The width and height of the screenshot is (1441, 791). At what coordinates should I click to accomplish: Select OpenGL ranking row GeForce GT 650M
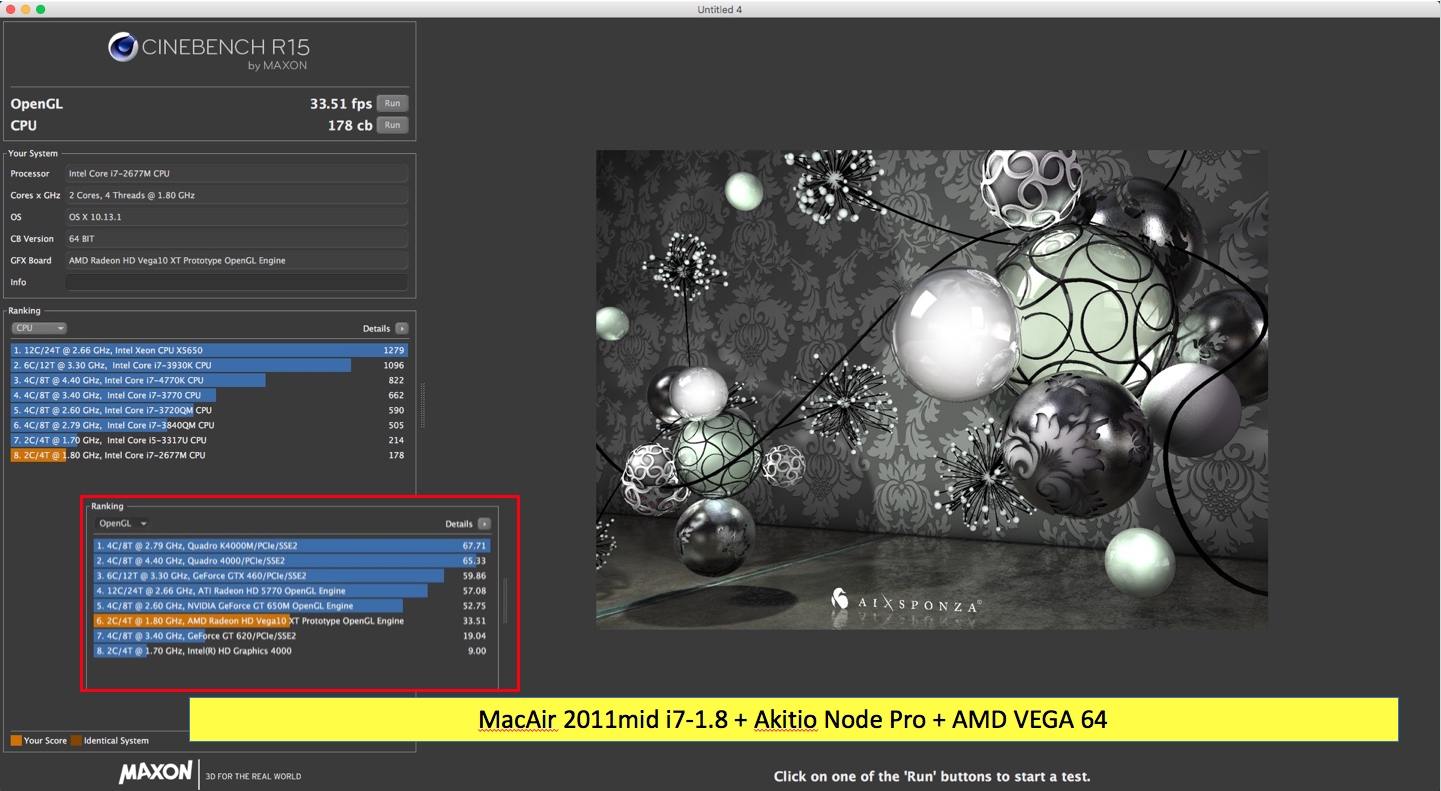(x=292, y=606)
